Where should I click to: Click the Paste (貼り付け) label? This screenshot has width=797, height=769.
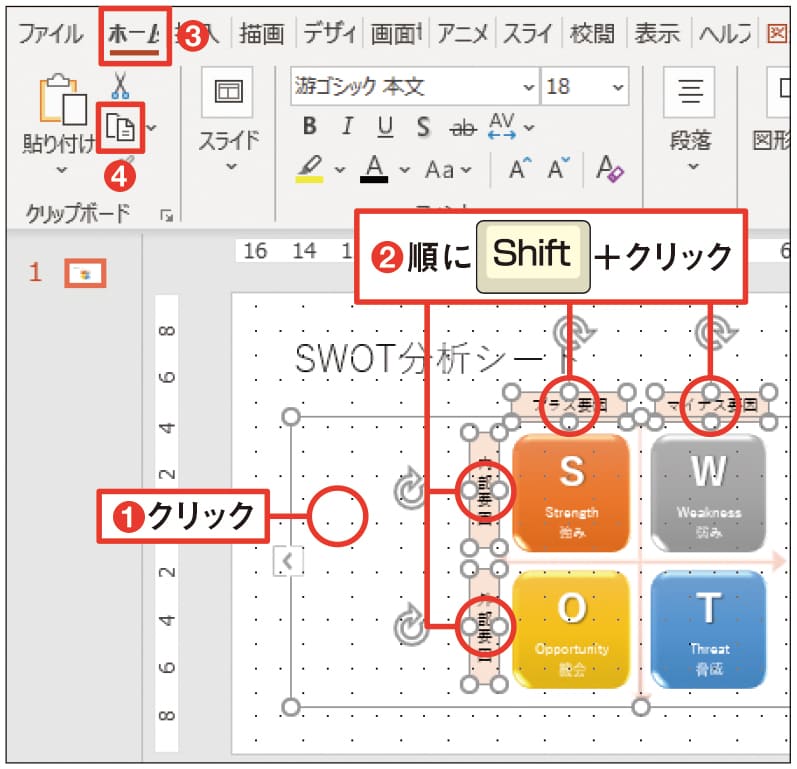click(58, 144)
